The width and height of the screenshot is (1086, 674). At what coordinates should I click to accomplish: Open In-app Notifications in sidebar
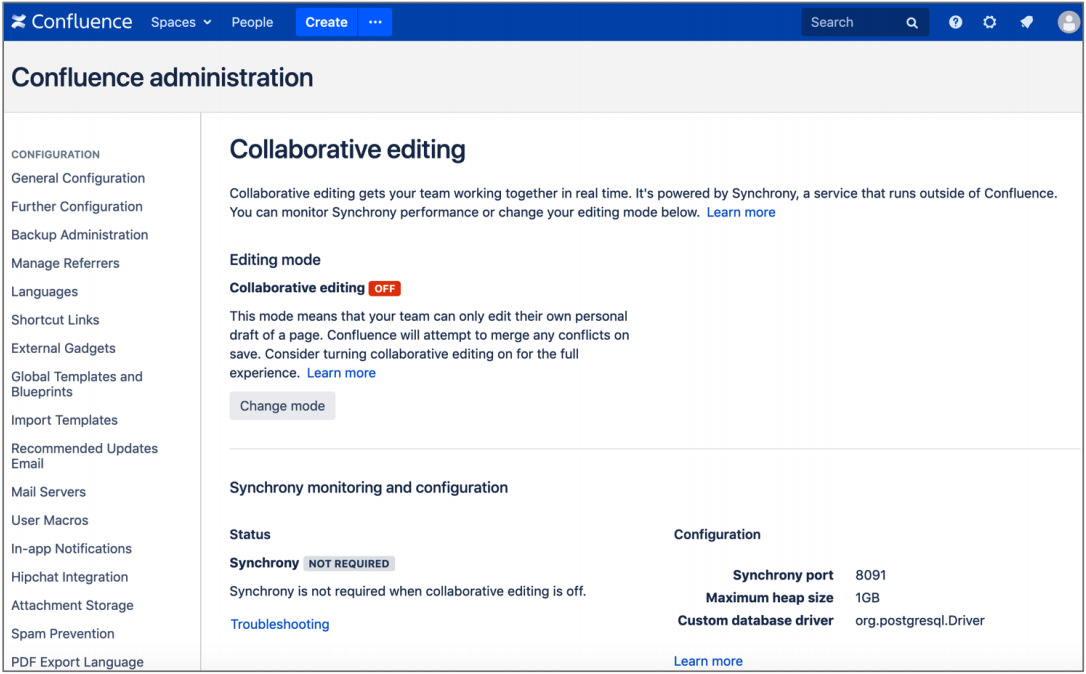pos(71,549)
